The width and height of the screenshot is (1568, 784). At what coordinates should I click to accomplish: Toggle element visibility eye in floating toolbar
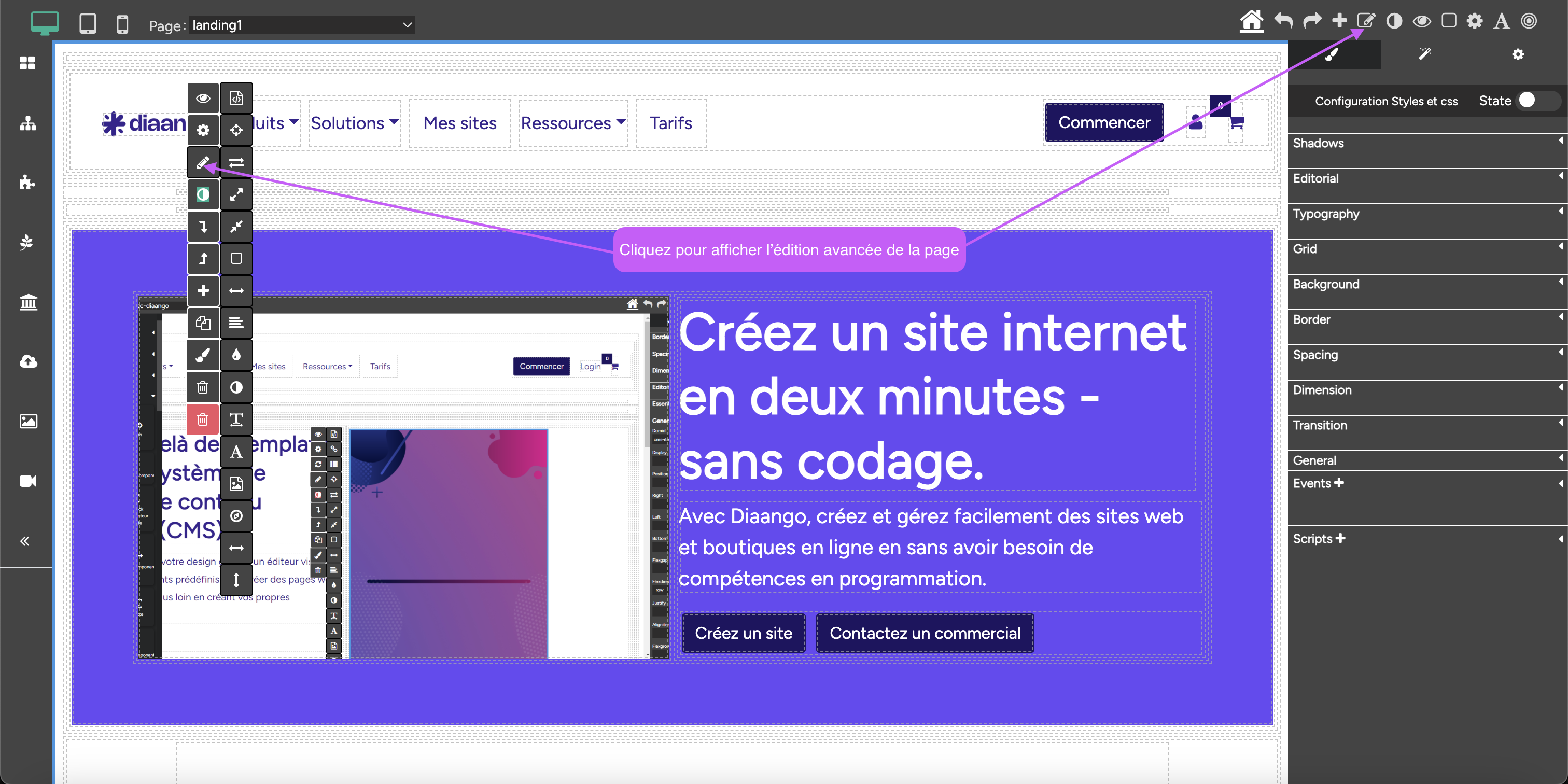(203, 98)
